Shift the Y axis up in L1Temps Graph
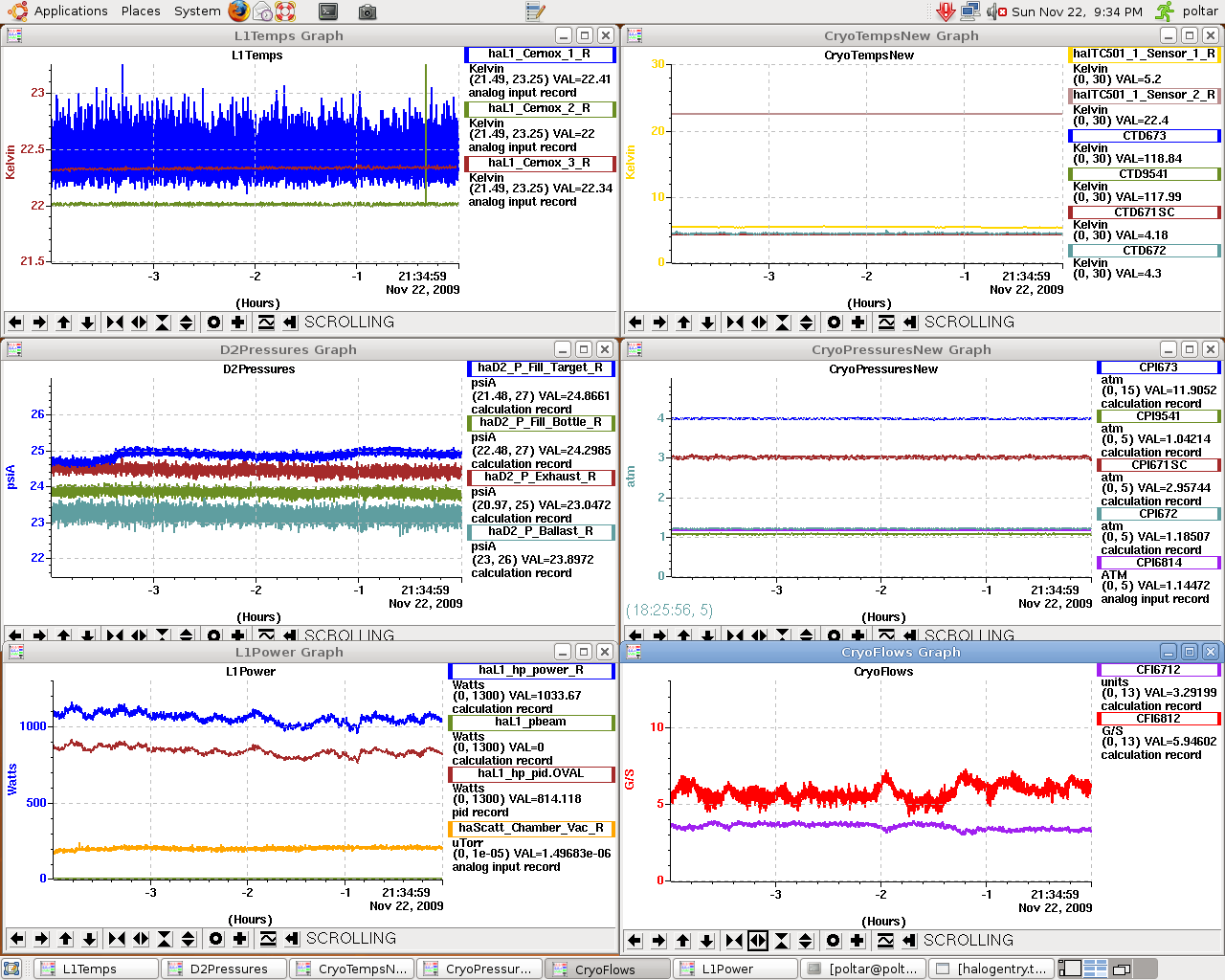Image resolution: width=1225 pixels, height=980 pixels. tap(63, 323)
